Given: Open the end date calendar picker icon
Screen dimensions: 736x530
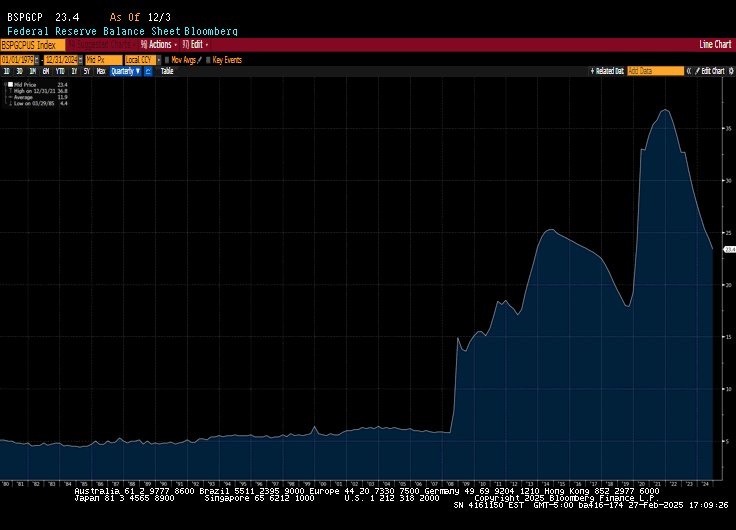Looking at the screenshot, I should click(x=81, y=60).
